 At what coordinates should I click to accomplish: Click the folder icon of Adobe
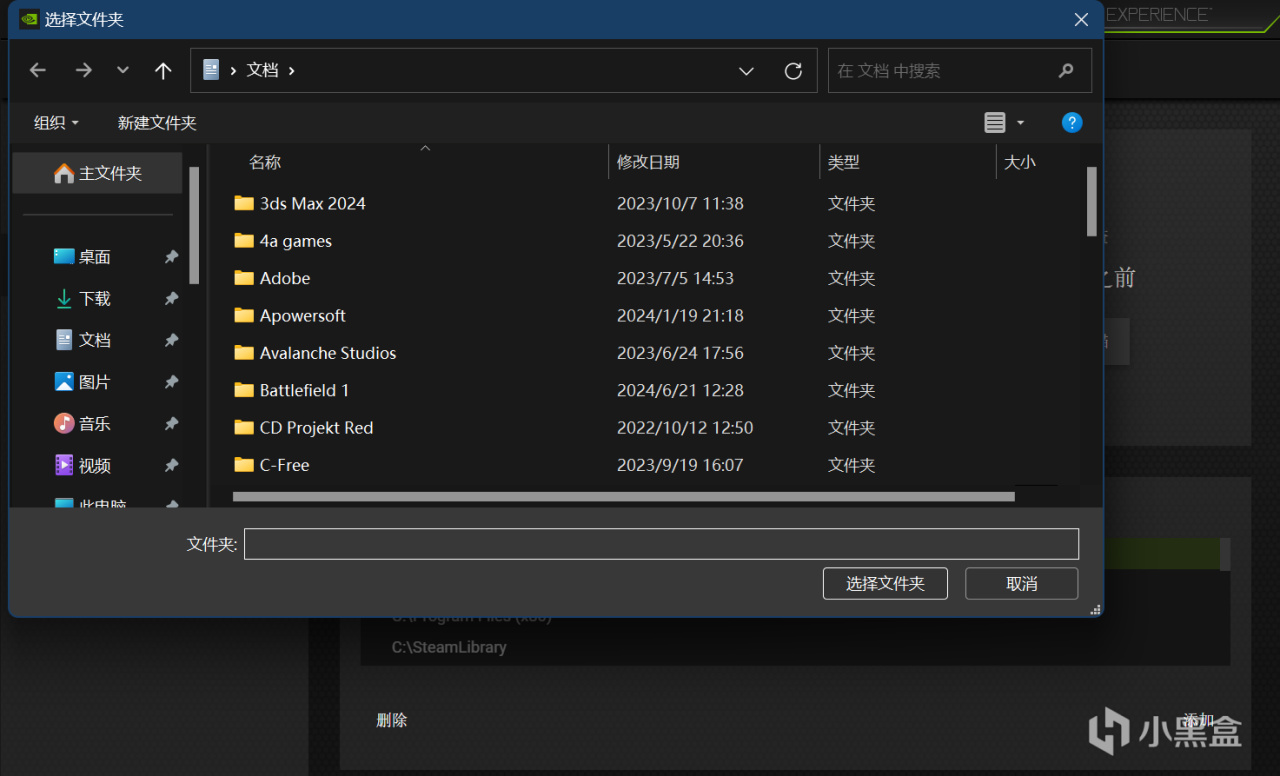[244, 278]
